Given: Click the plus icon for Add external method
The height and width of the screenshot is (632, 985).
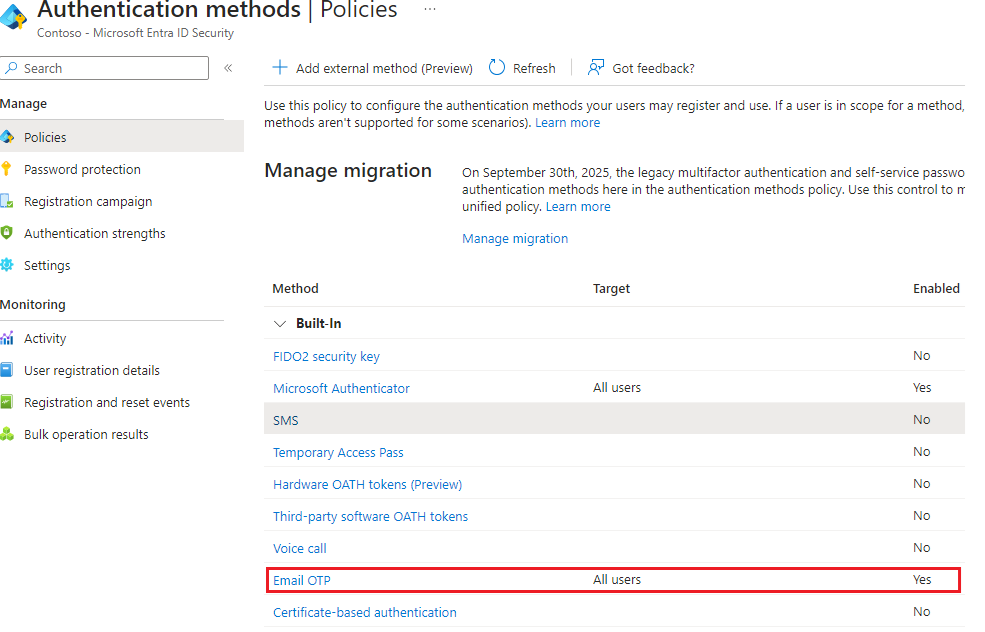Looking at the screenshot, I should coord(280,67).
